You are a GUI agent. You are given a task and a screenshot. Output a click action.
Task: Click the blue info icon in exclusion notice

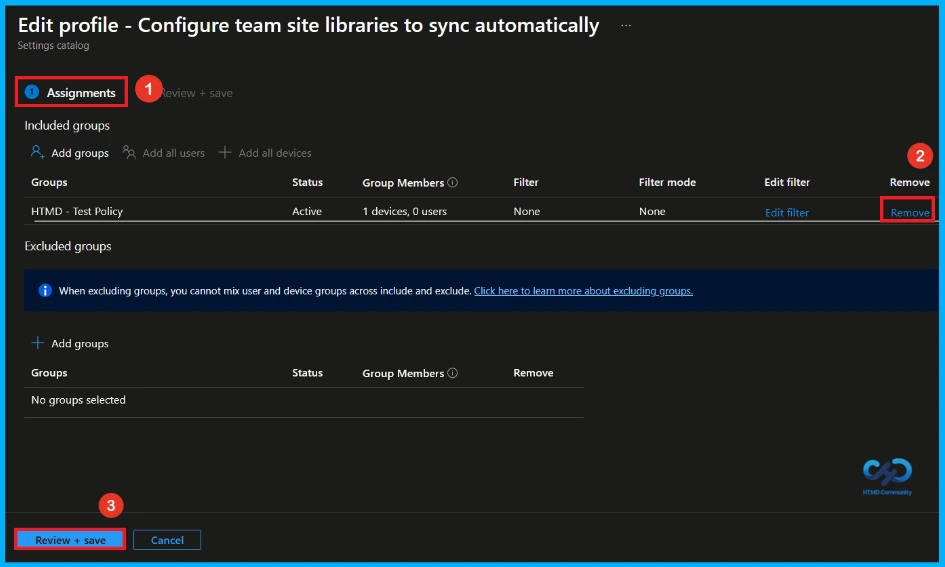click(x=45, y=290)
